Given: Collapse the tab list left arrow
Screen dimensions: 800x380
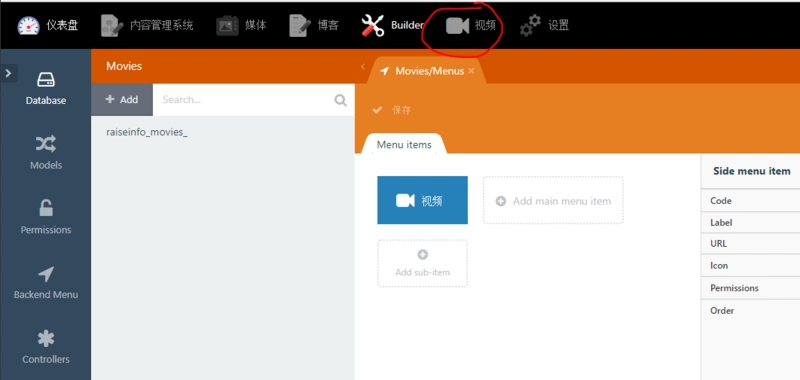Looking at the screenshot, I should point(363,66).
